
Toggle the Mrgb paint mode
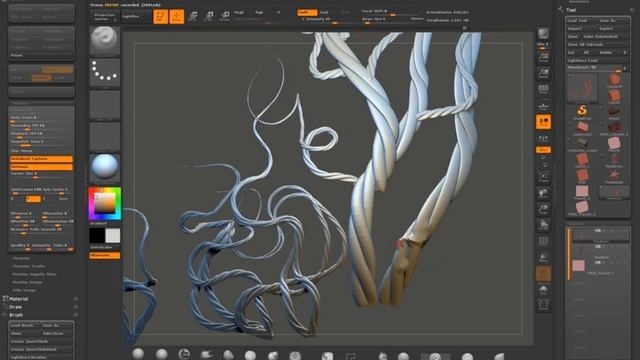[239, 13]
